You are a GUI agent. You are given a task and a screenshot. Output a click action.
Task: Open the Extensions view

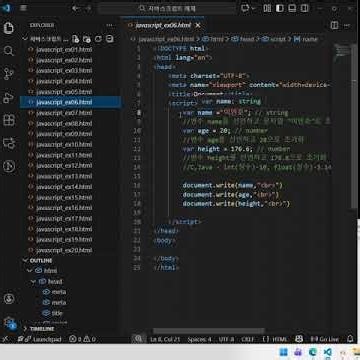[9, 120]
